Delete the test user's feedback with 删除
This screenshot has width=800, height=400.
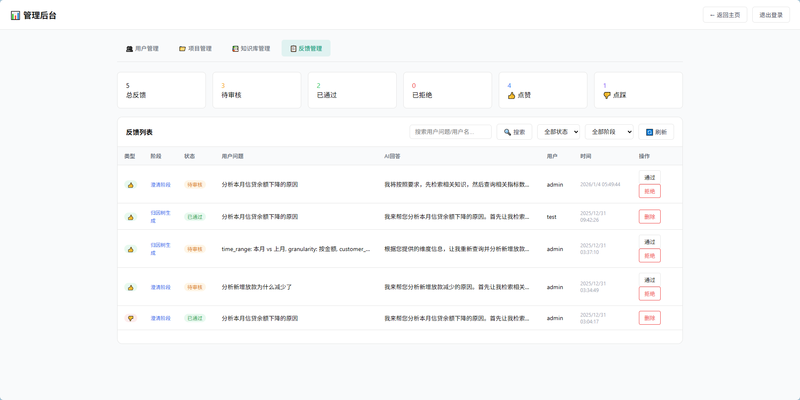[650, 217]
